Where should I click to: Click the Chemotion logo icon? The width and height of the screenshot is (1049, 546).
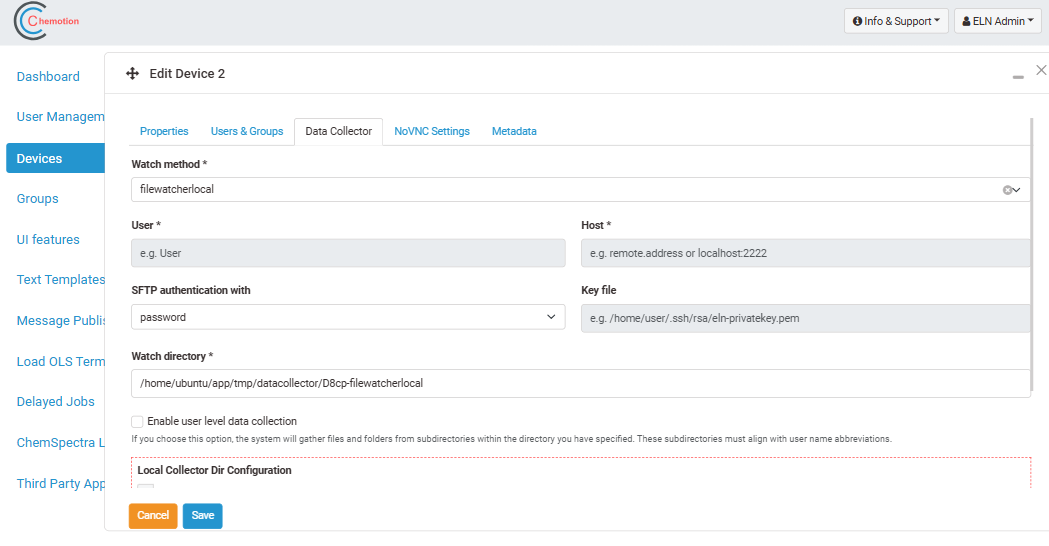coord(30,22)
